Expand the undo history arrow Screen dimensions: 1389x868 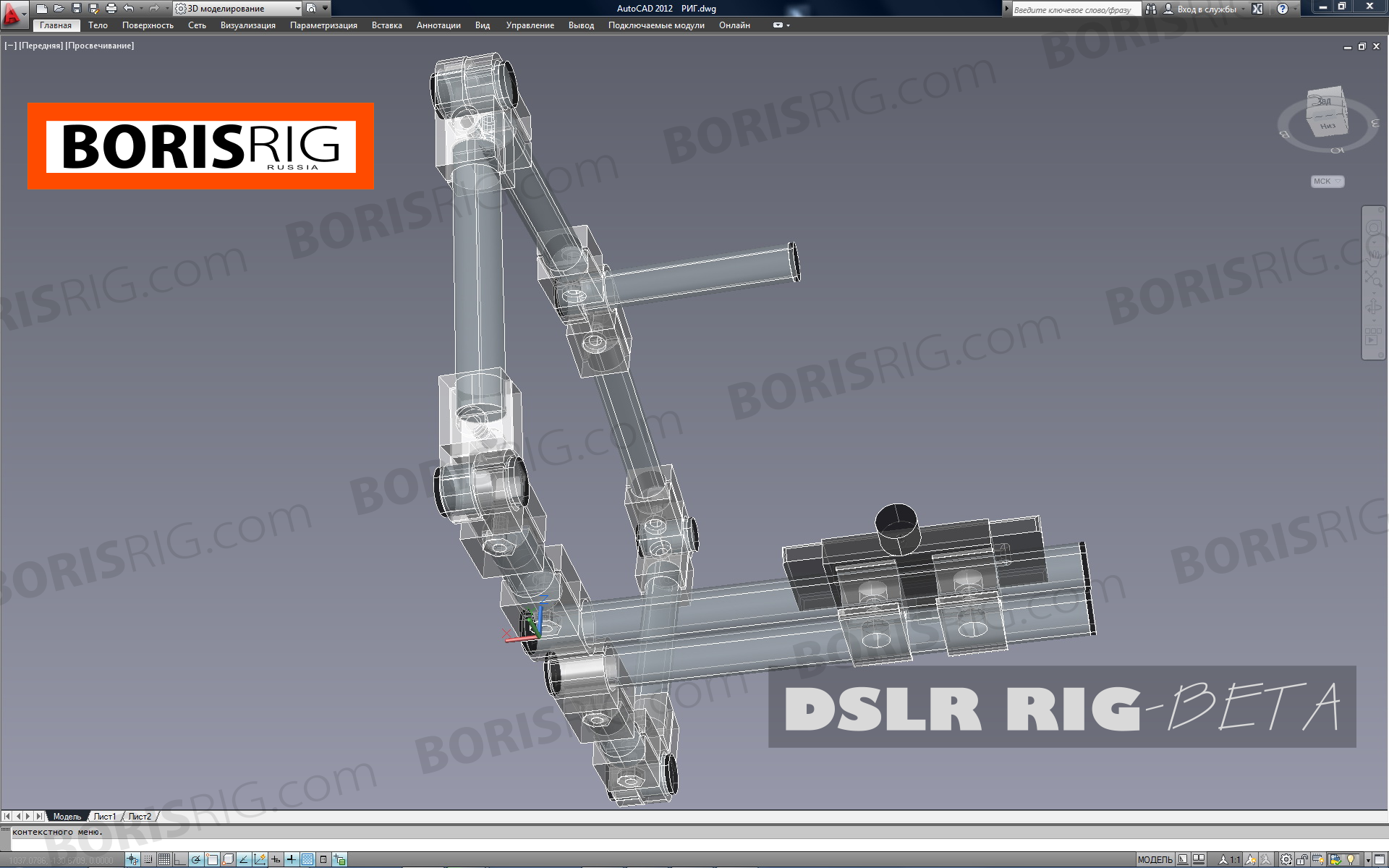(140, 9)
